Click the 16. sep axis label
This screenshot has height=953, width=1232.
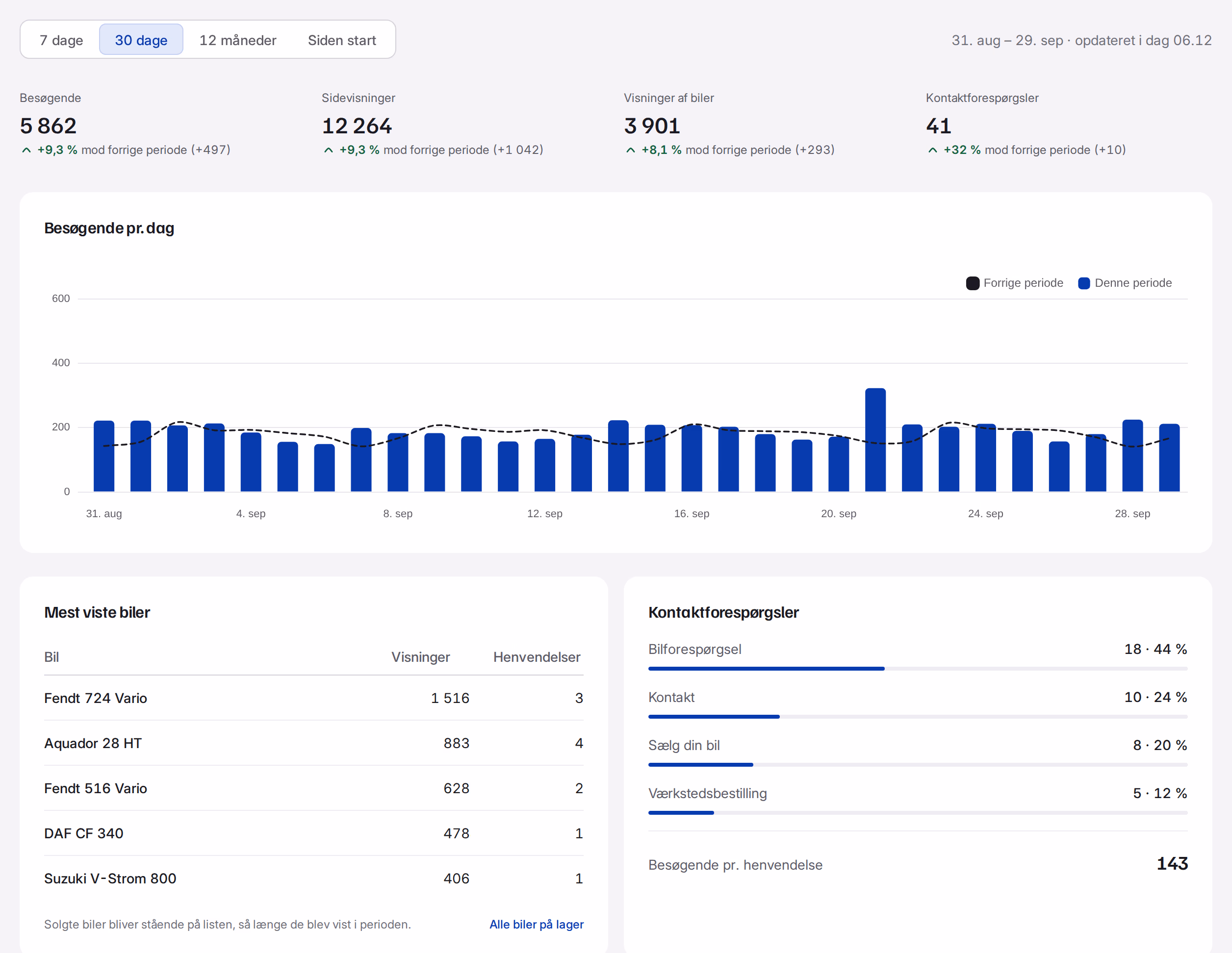[x=692, y=514]
